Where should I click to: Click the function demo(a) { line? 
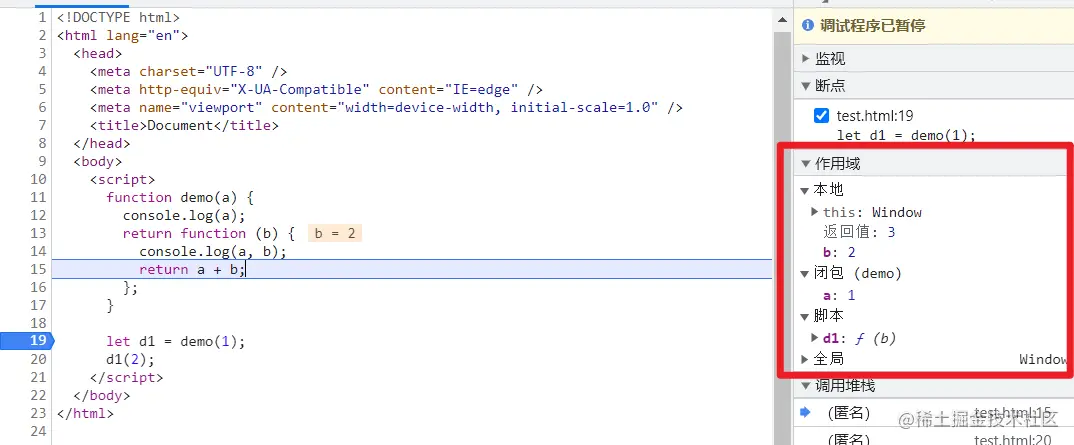coord(180,198)
